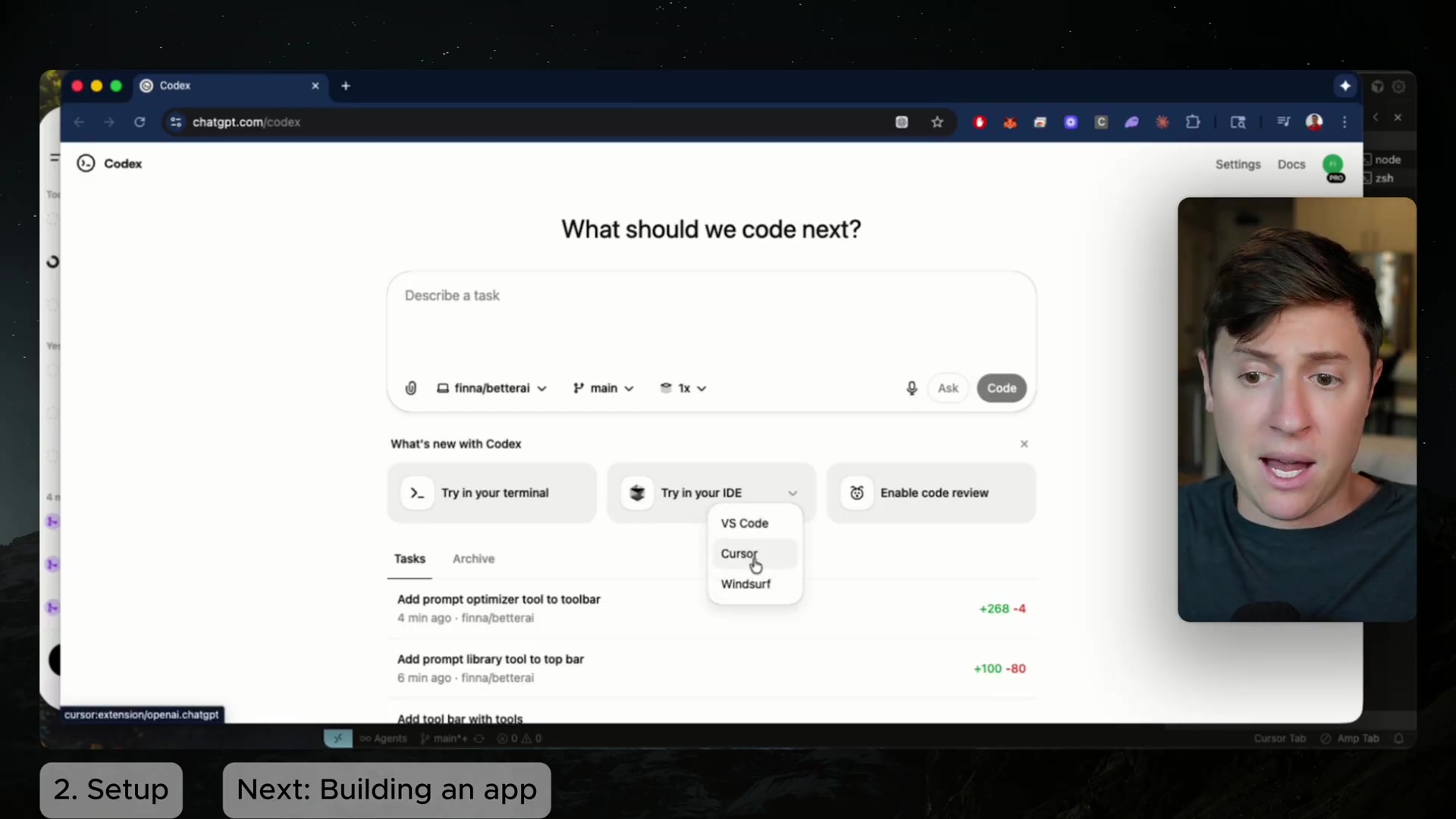
Task: Click Cursor Tab in Cursor status bar
Action: click(x=1279, y=739)
